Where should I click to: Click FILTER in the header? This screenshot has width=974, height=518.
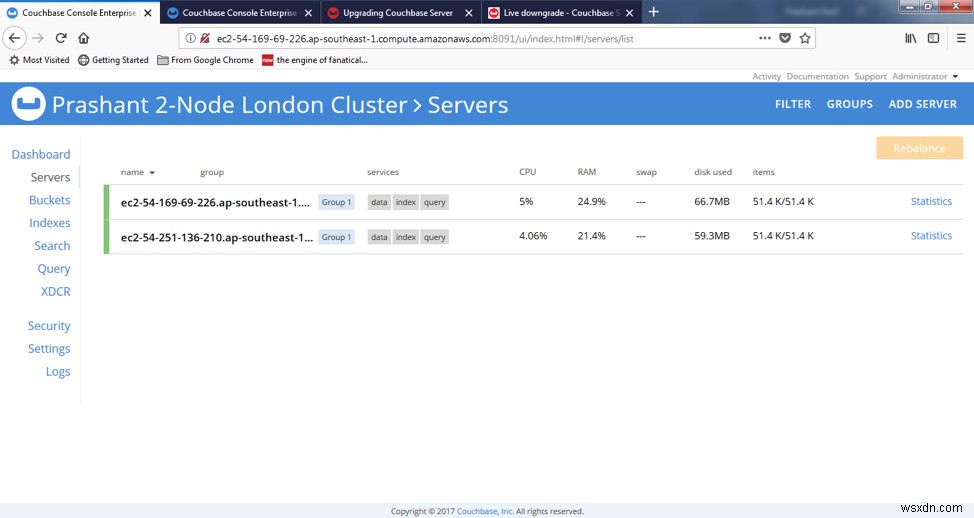[x=793, y=104]
